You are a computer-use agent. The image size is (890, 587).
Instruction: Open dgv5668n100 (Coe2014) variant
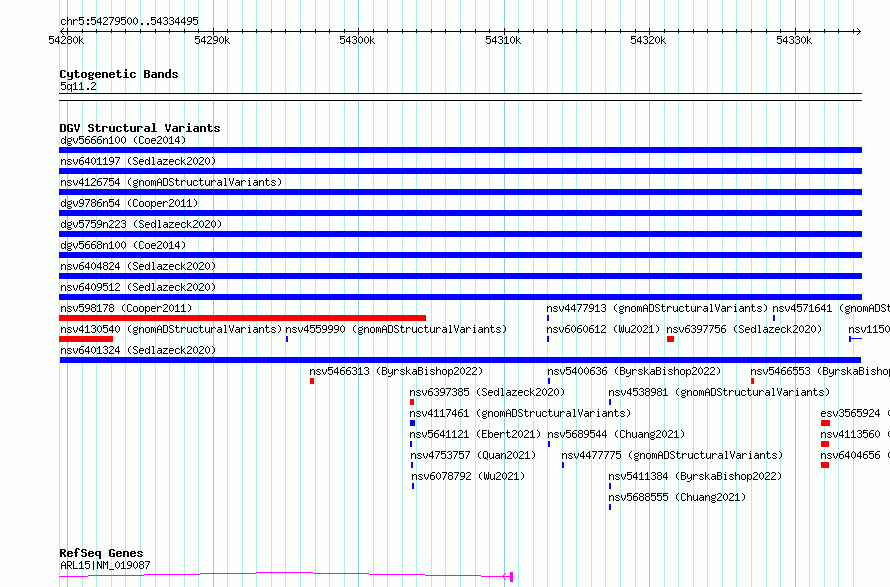[123, 245]
